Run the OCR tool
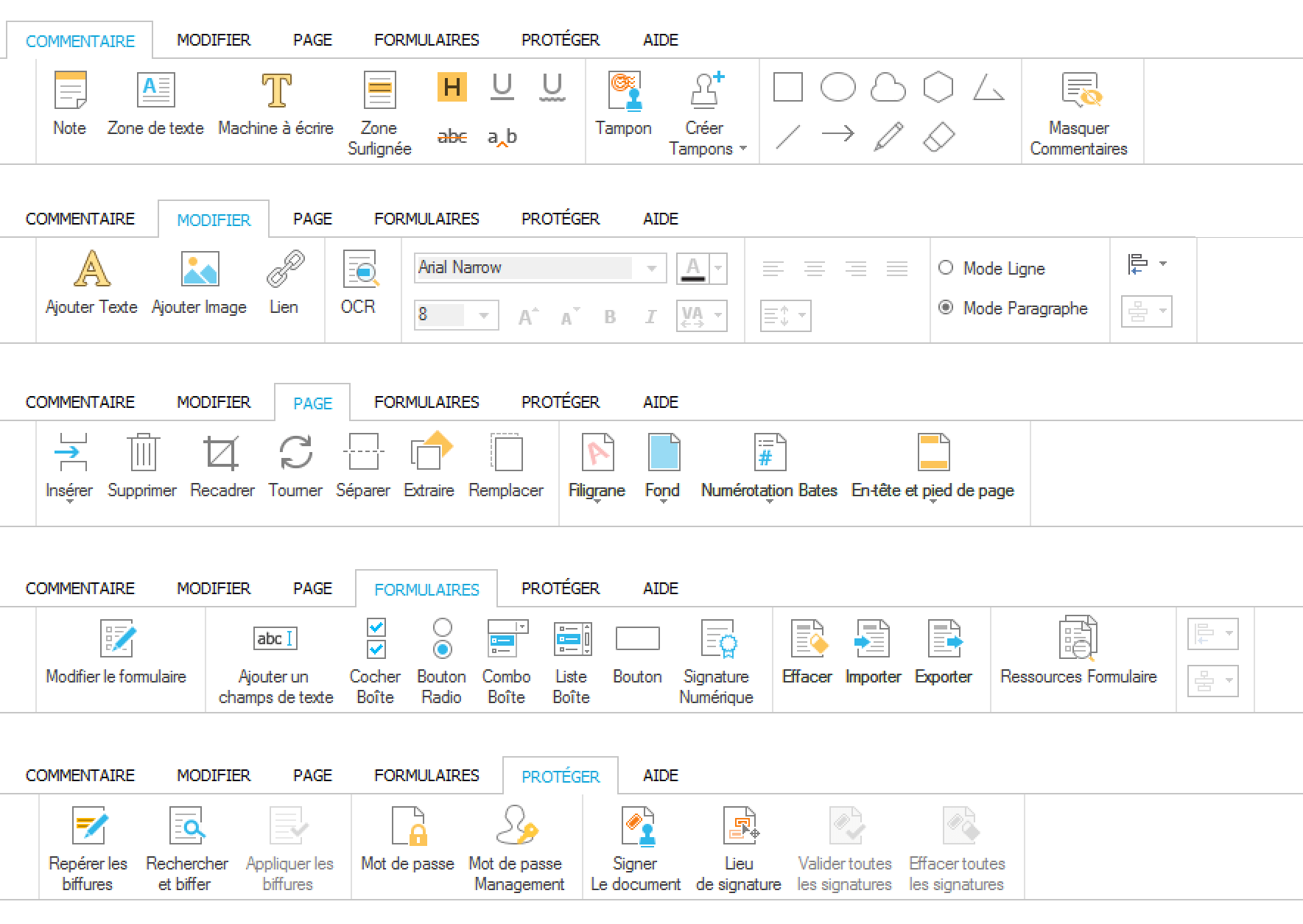The image size is (1303, 924). 359,283
